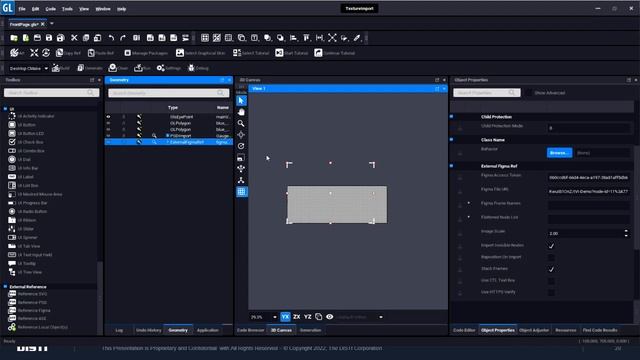Click the redo arrow icon
The height and width of the screenshot is (360, 640).
pyautogui.click(x=123, y=38)
